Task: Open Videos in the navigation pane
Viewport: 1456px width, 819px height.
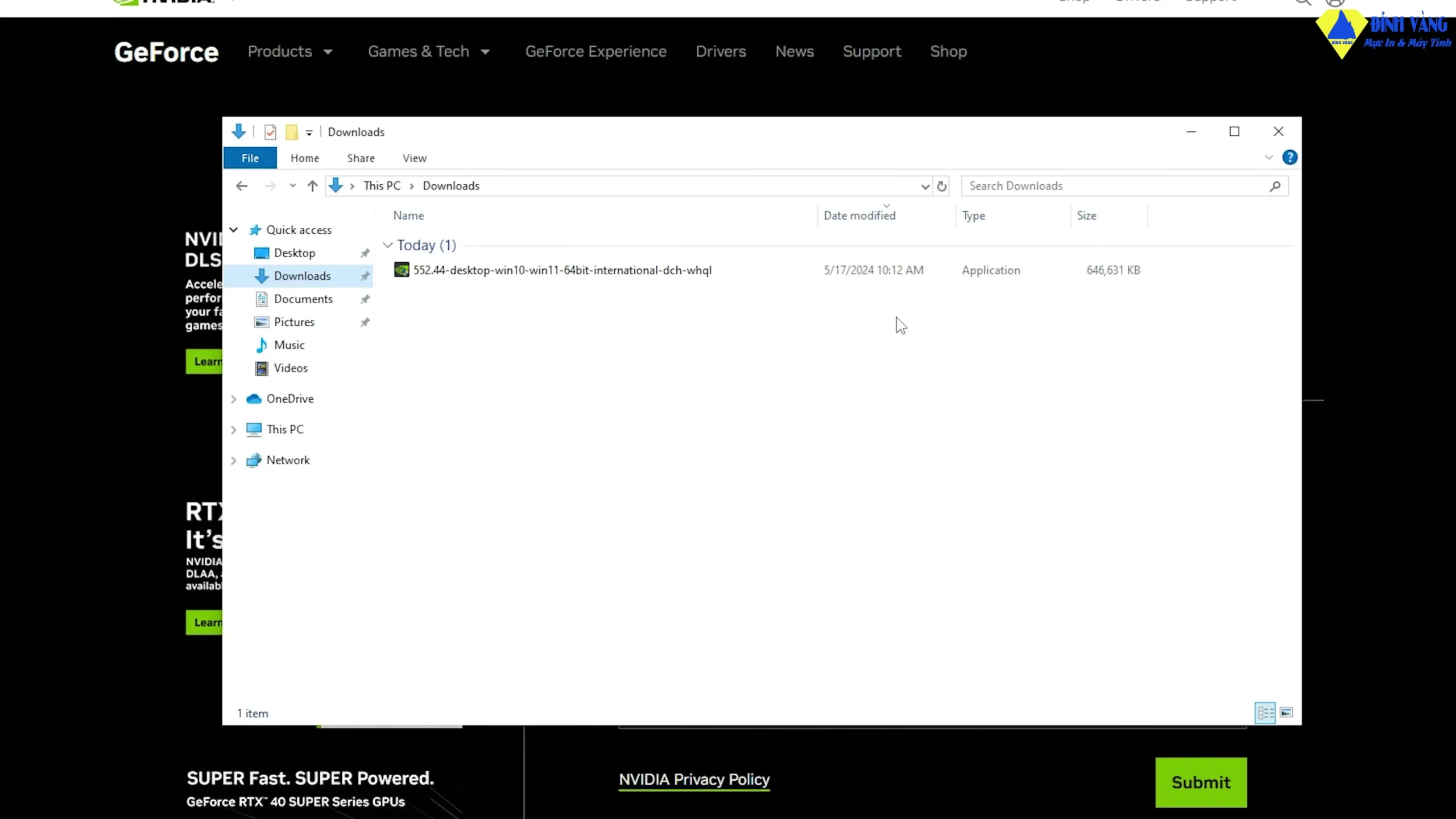Action: [x=291, y=368]
